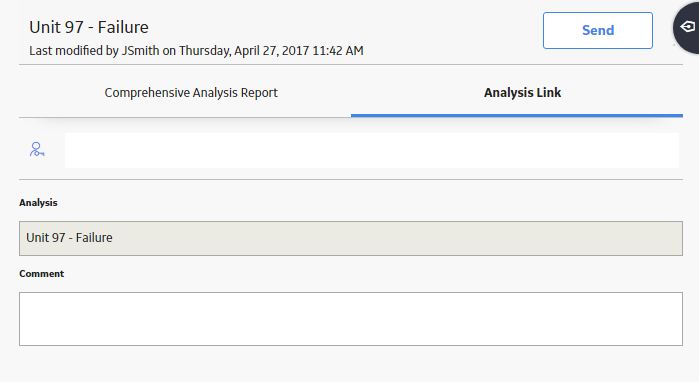Click the empty bottom area of the Comment box
The width and height of the screenshot is (699, 382).
[x=351, y=337]
